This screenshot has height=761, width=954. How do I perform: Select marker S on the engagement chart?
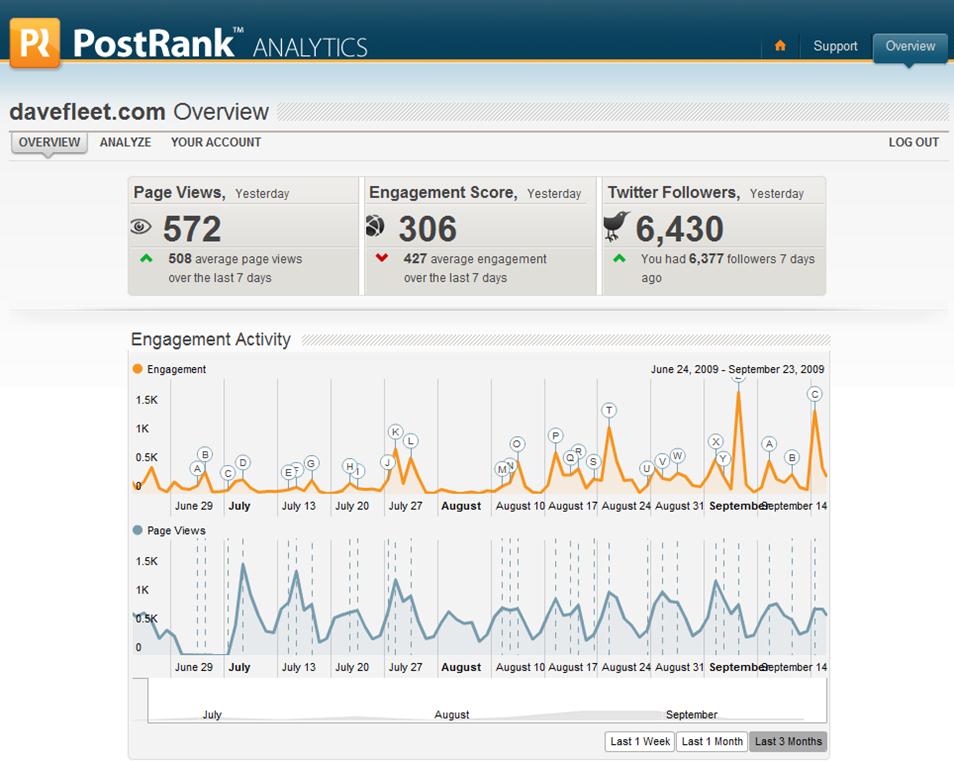[x=593, y=462]
